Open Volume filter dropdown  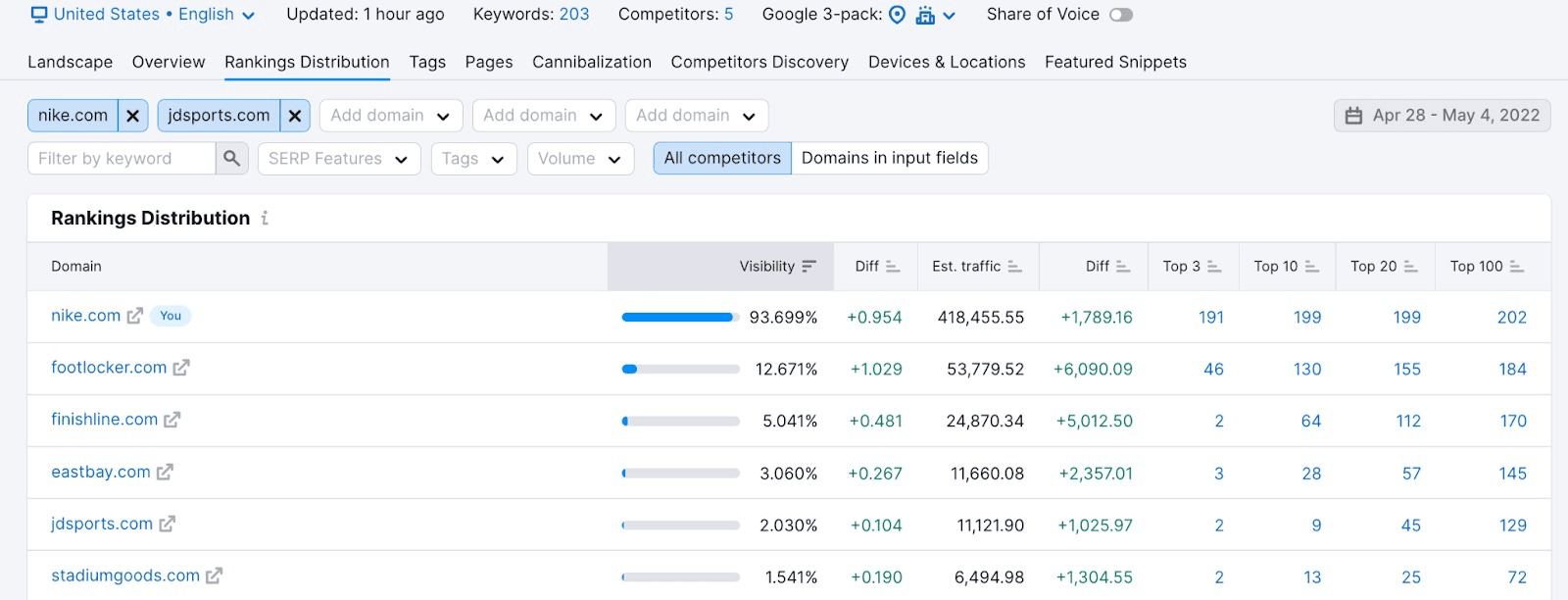coord(580,159)
